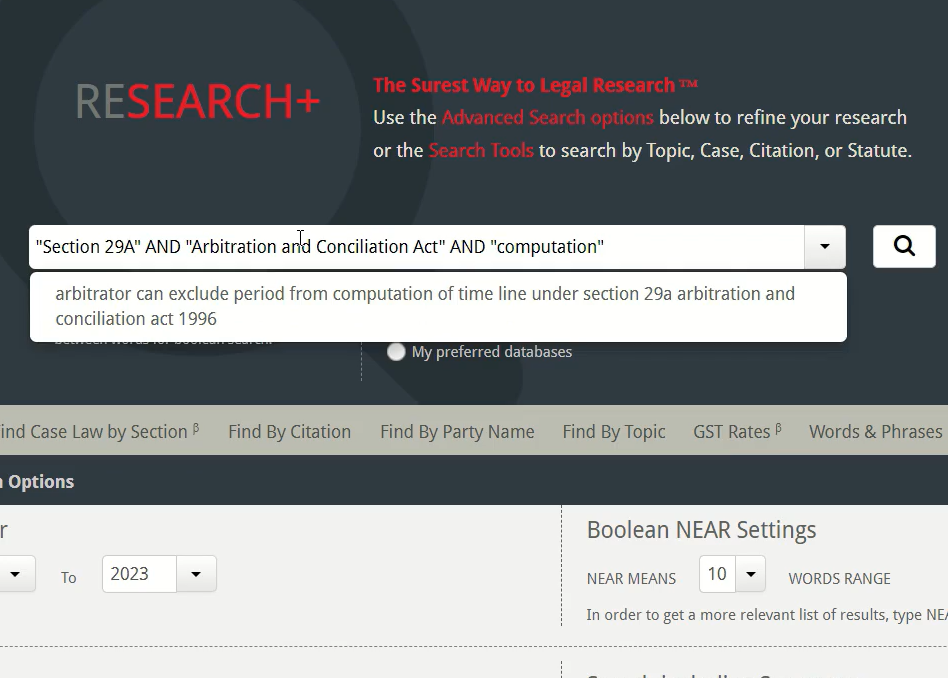Click the RESEARCH+ logo
This screenshot has width=948, height=678.
coord(197,101)
